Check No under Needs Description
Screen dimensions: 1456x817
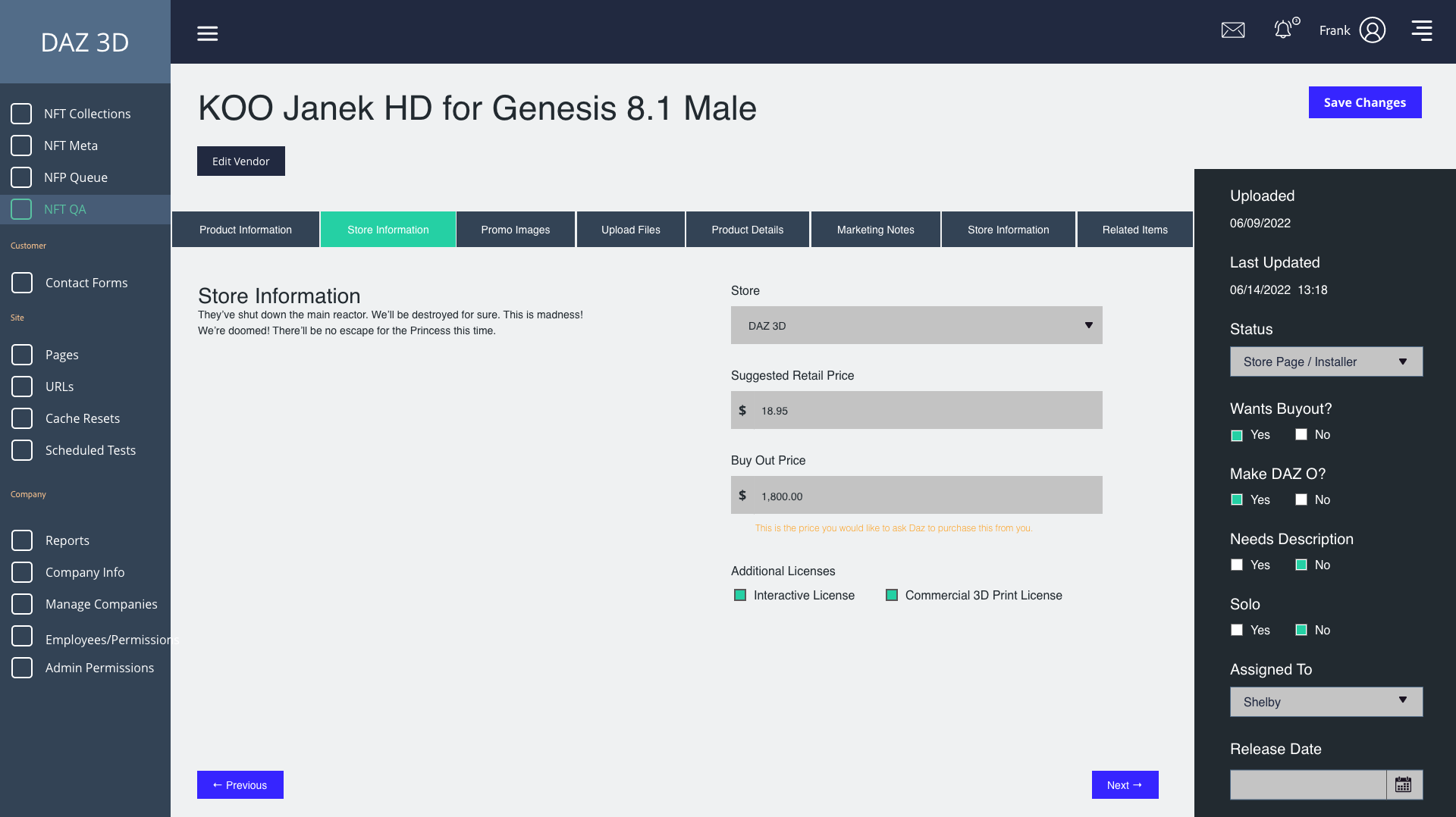click(1301, 565)
